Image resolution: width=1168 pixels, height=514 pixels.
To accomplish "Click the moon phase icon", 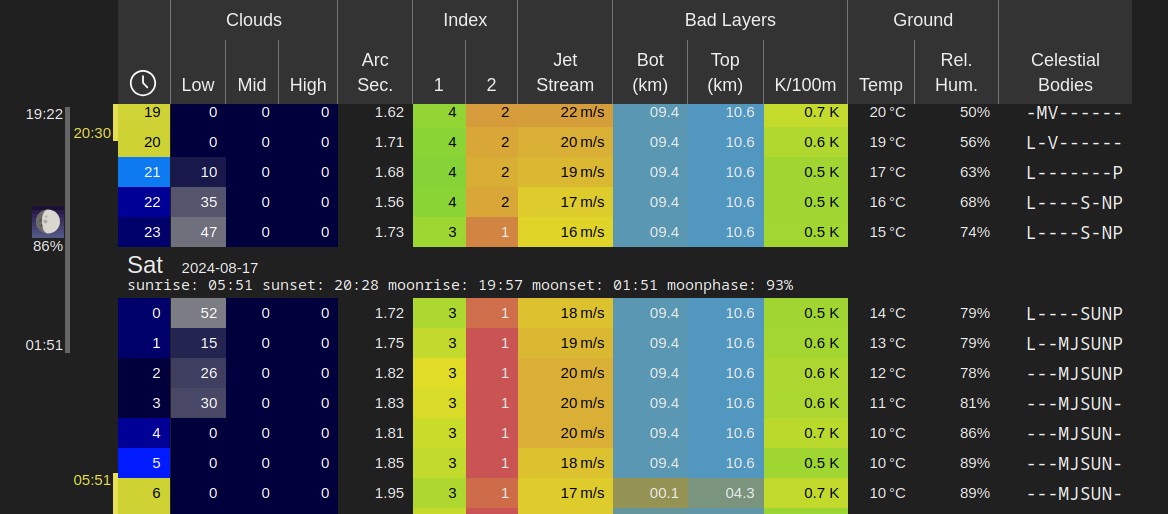I will click(47, 222).
